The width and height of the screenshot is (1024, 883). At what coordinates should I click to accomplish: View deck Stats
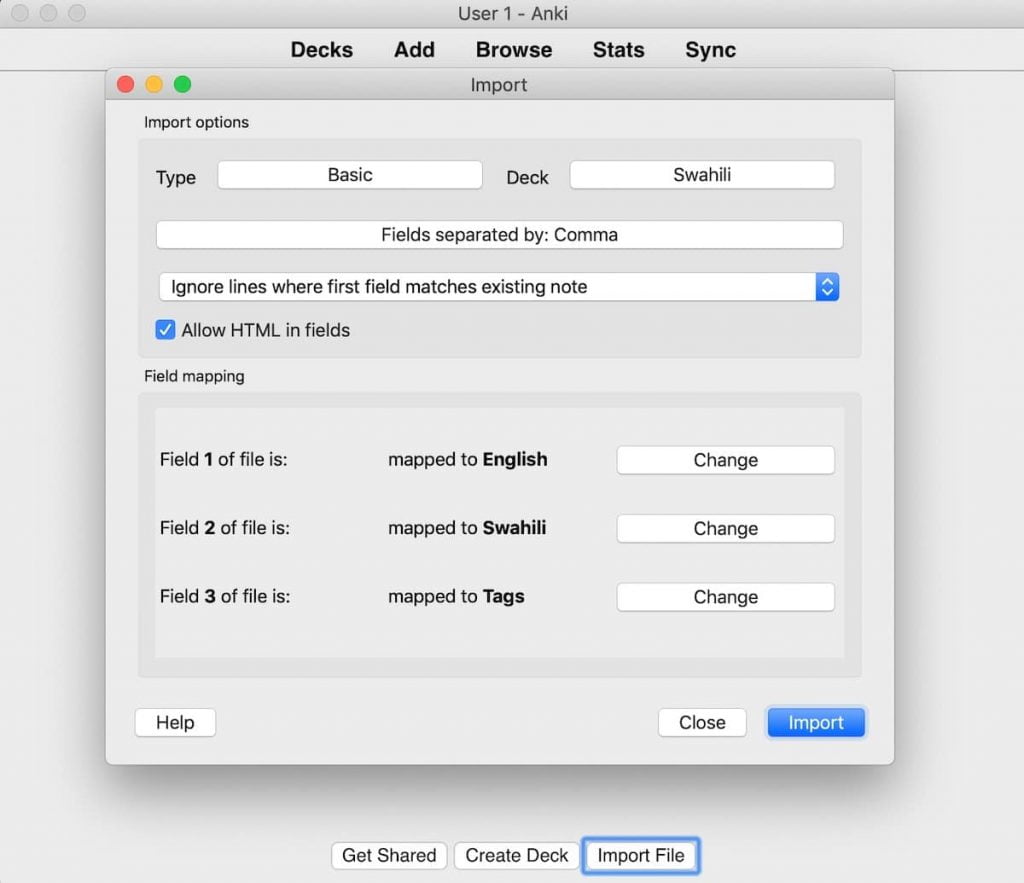[618, 49]
